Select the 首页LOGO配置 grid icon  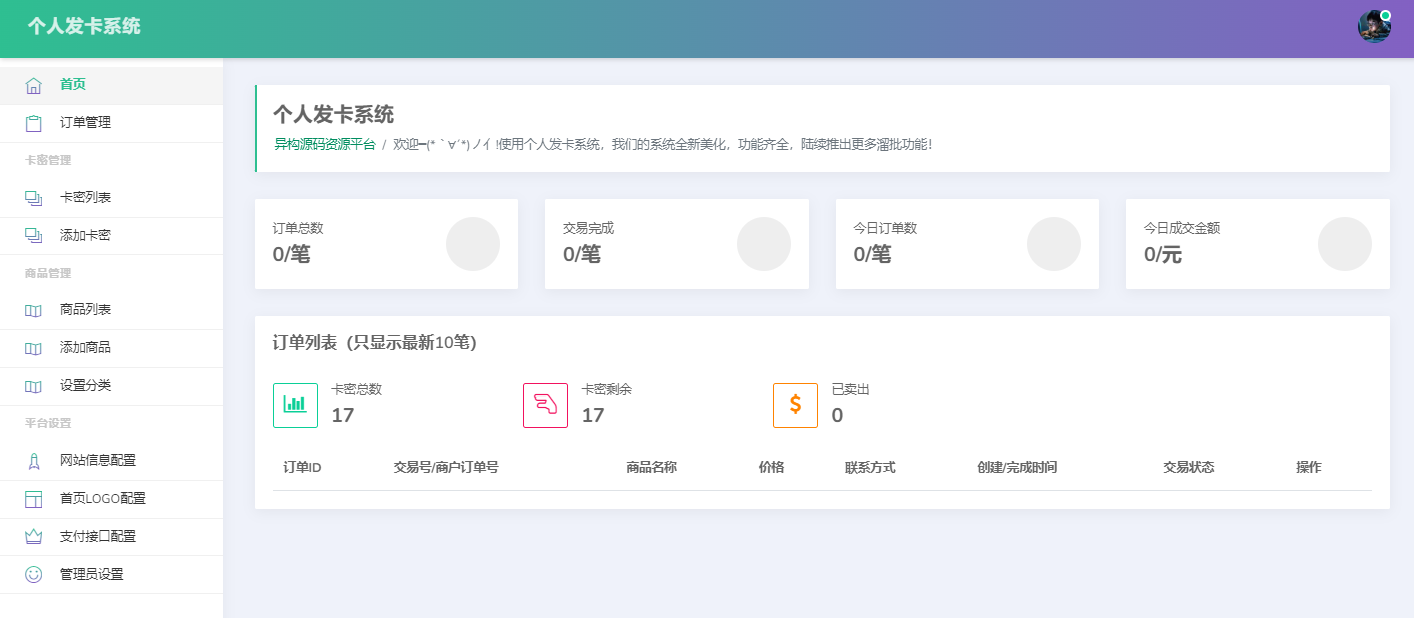pos(35,499)
